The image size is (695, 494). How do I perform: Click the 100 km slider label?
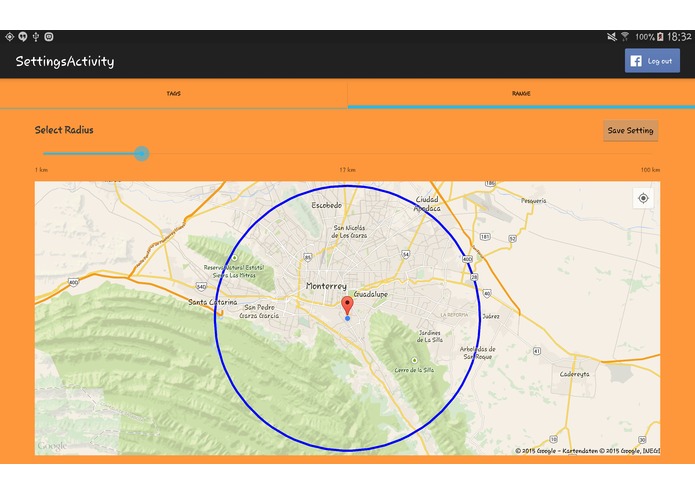coord(650,170)
